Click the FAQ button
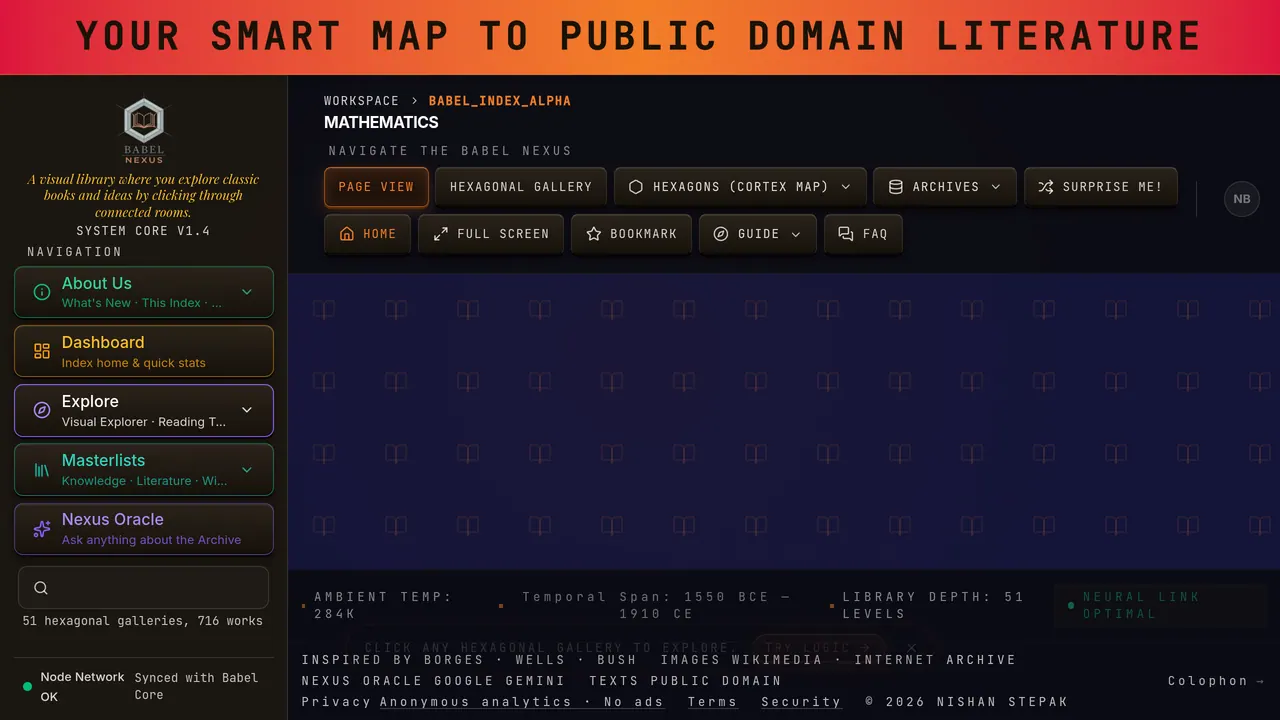1280x720 pixels. [x=863, y=233]
